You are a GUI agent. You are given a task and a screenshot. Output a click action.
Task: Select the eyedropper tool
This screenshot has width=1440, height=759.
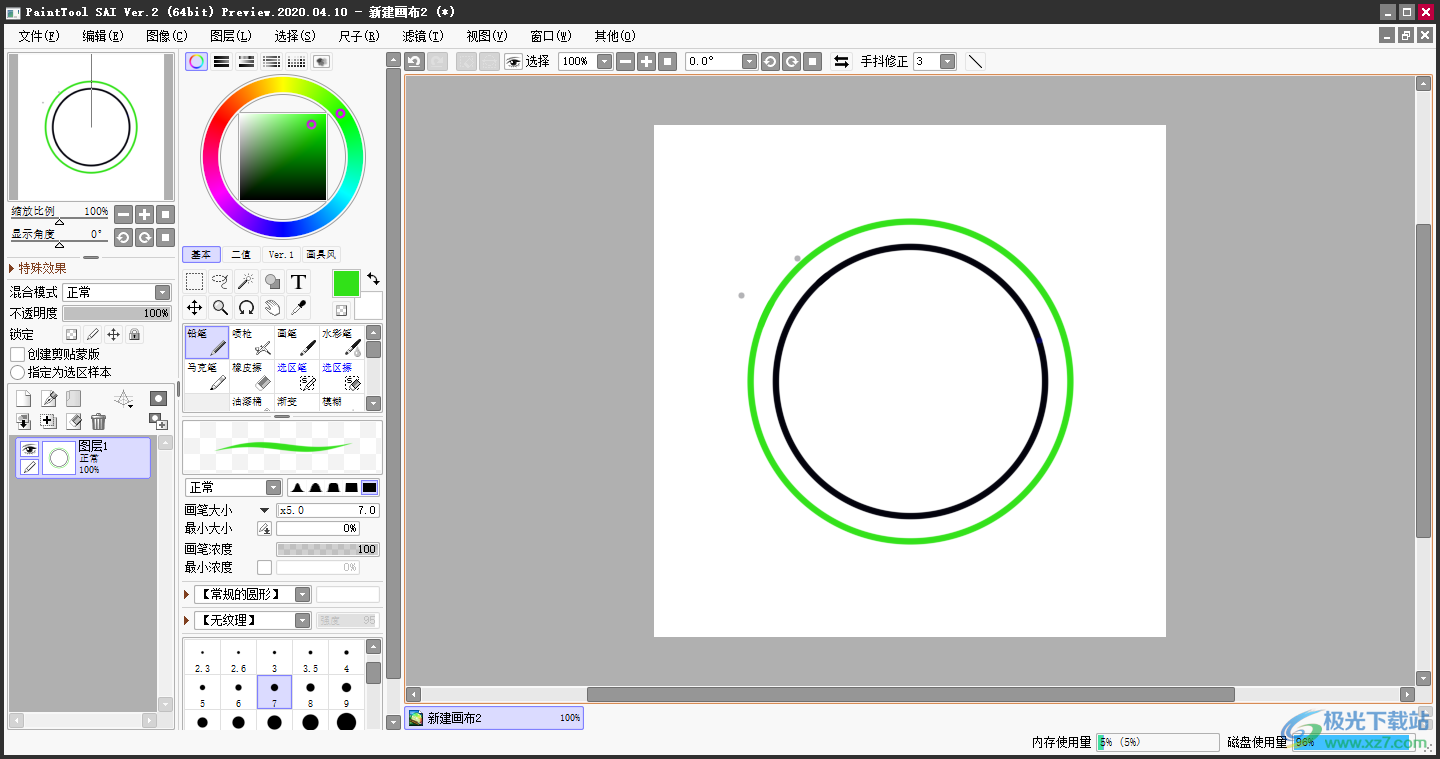pyautogui.click(x=298, y=308)
